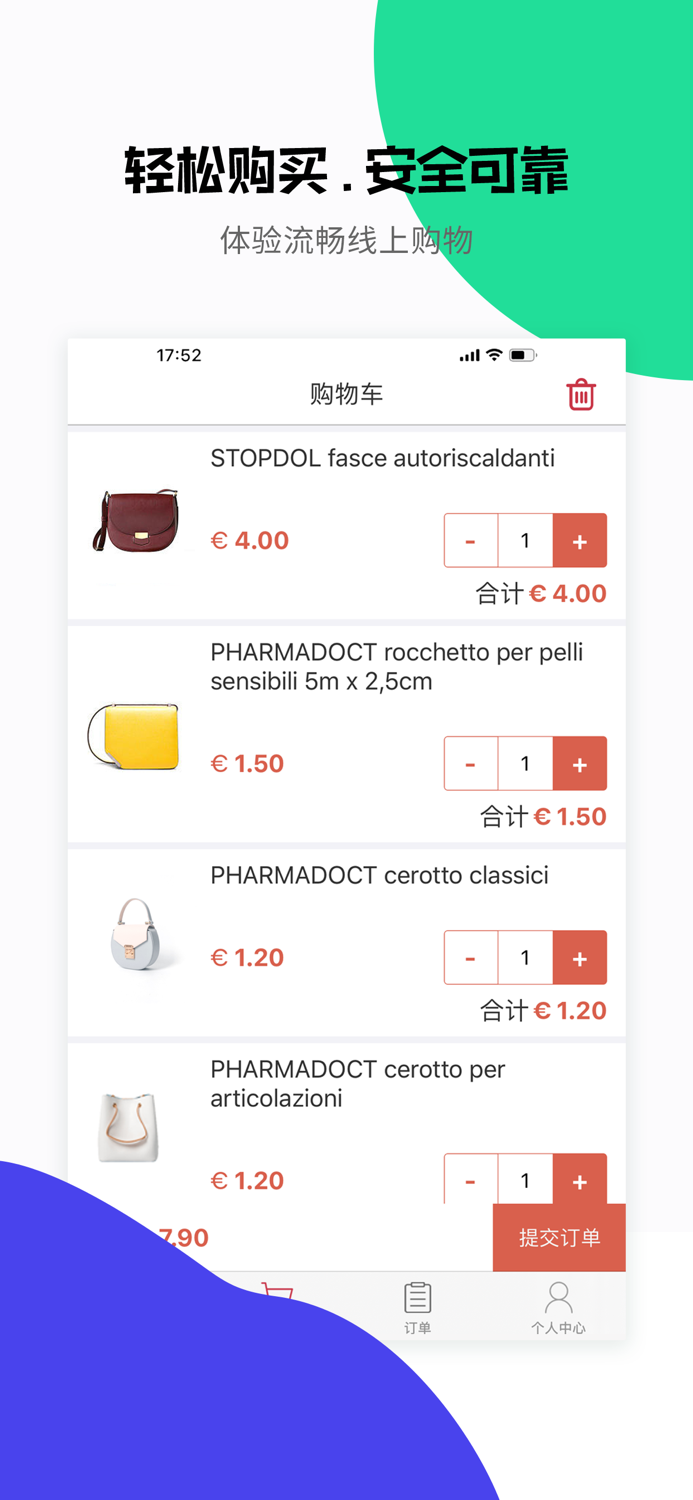Decrease PHARMADOCT cerotto classici quantity
The width and height of the screenshot is (693, 1500).
coord(470,957)
